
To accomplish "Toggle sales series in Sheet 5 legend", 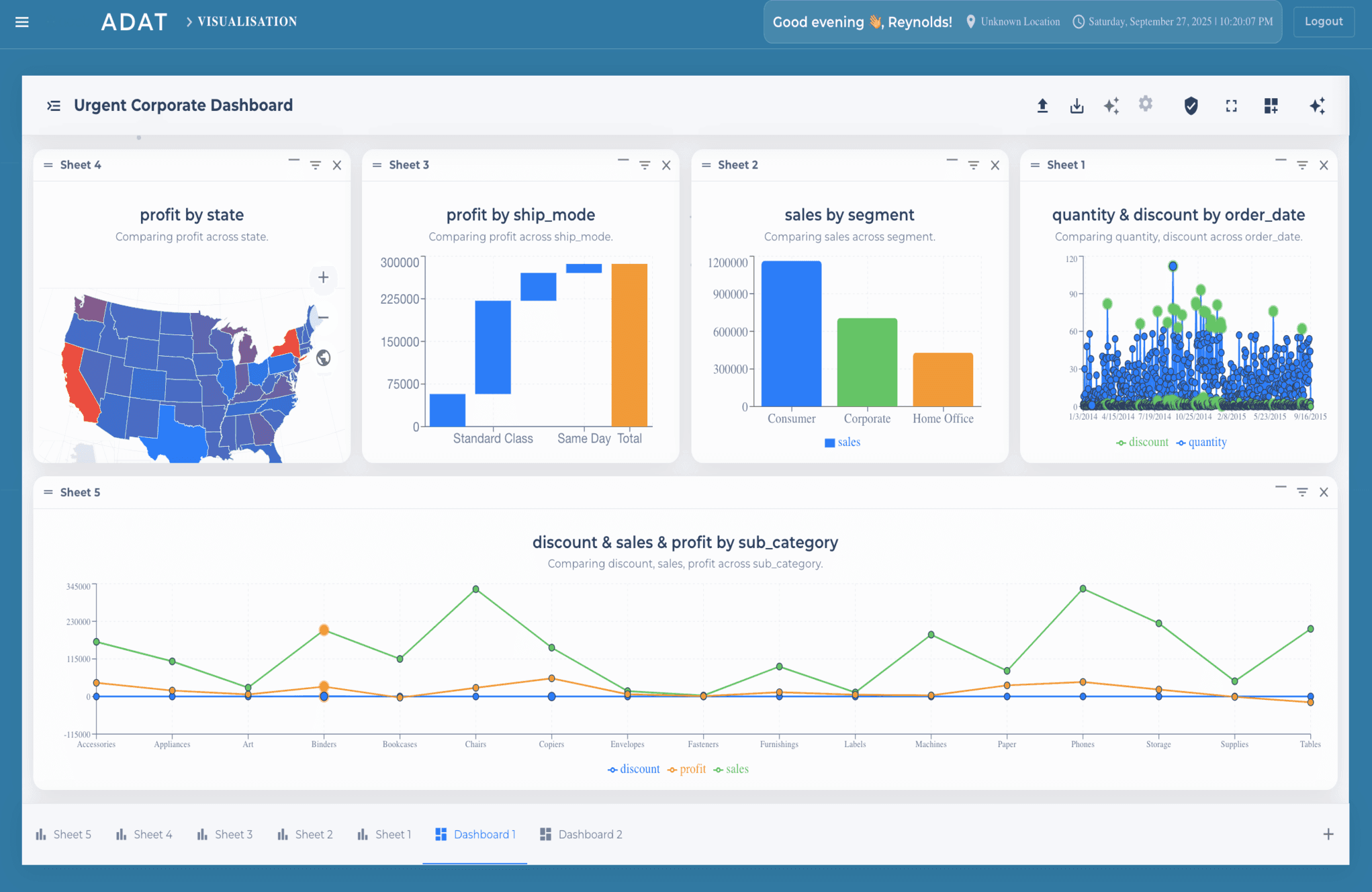I will [x=731, y=769].
